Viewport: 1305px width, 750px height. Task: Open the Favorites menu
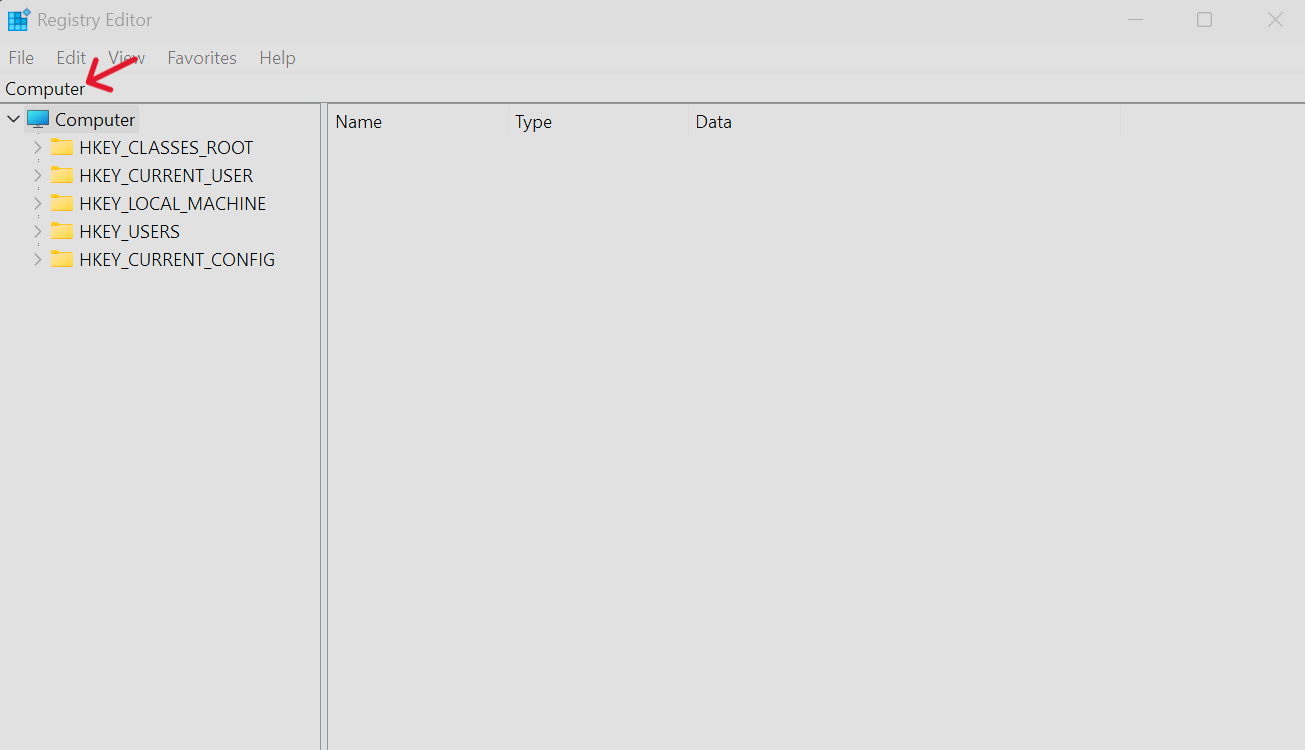(x=202, y=58)
